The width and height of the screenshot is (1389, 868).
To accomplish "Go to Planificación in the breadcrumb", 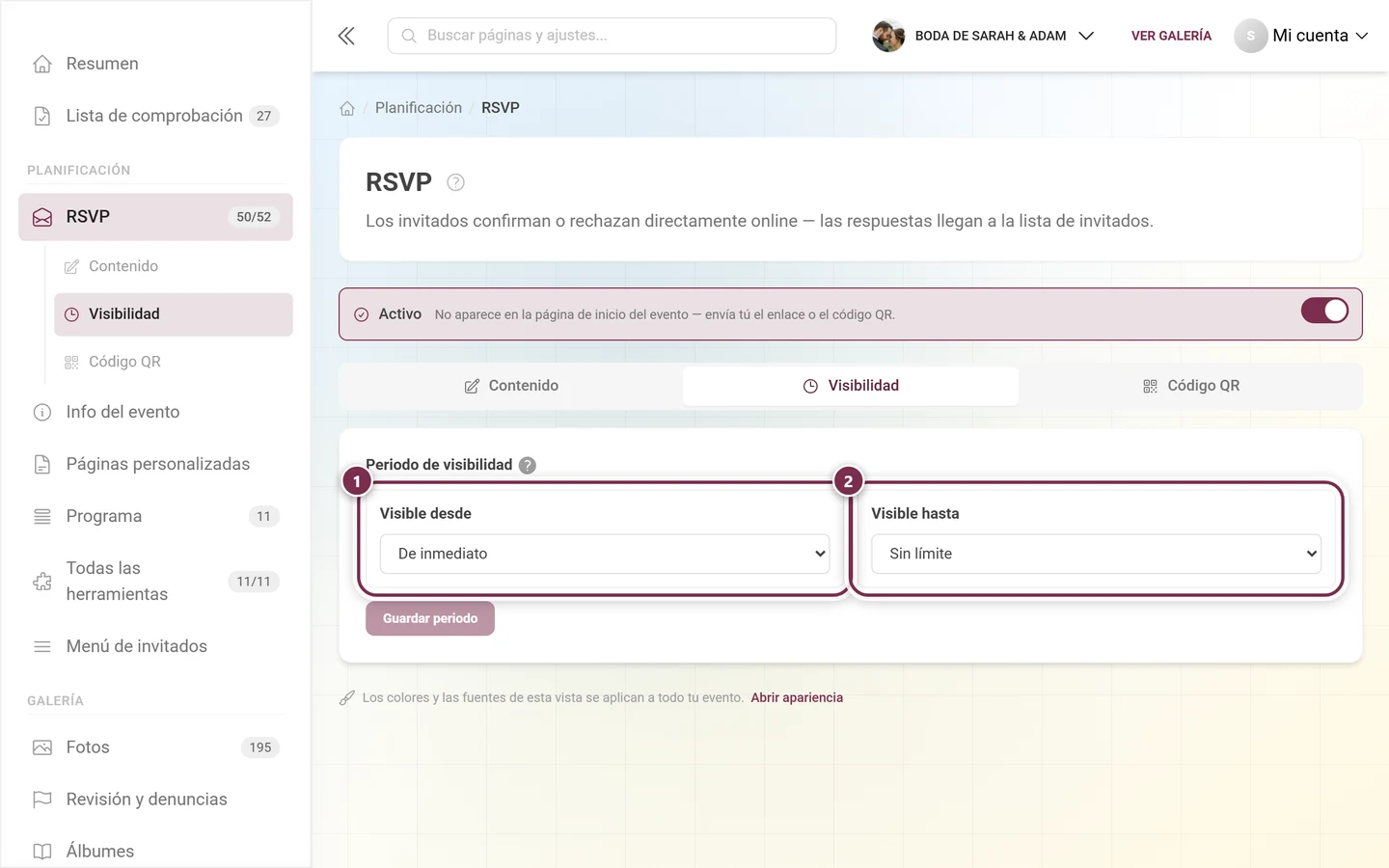I will [x=419, y=108].
